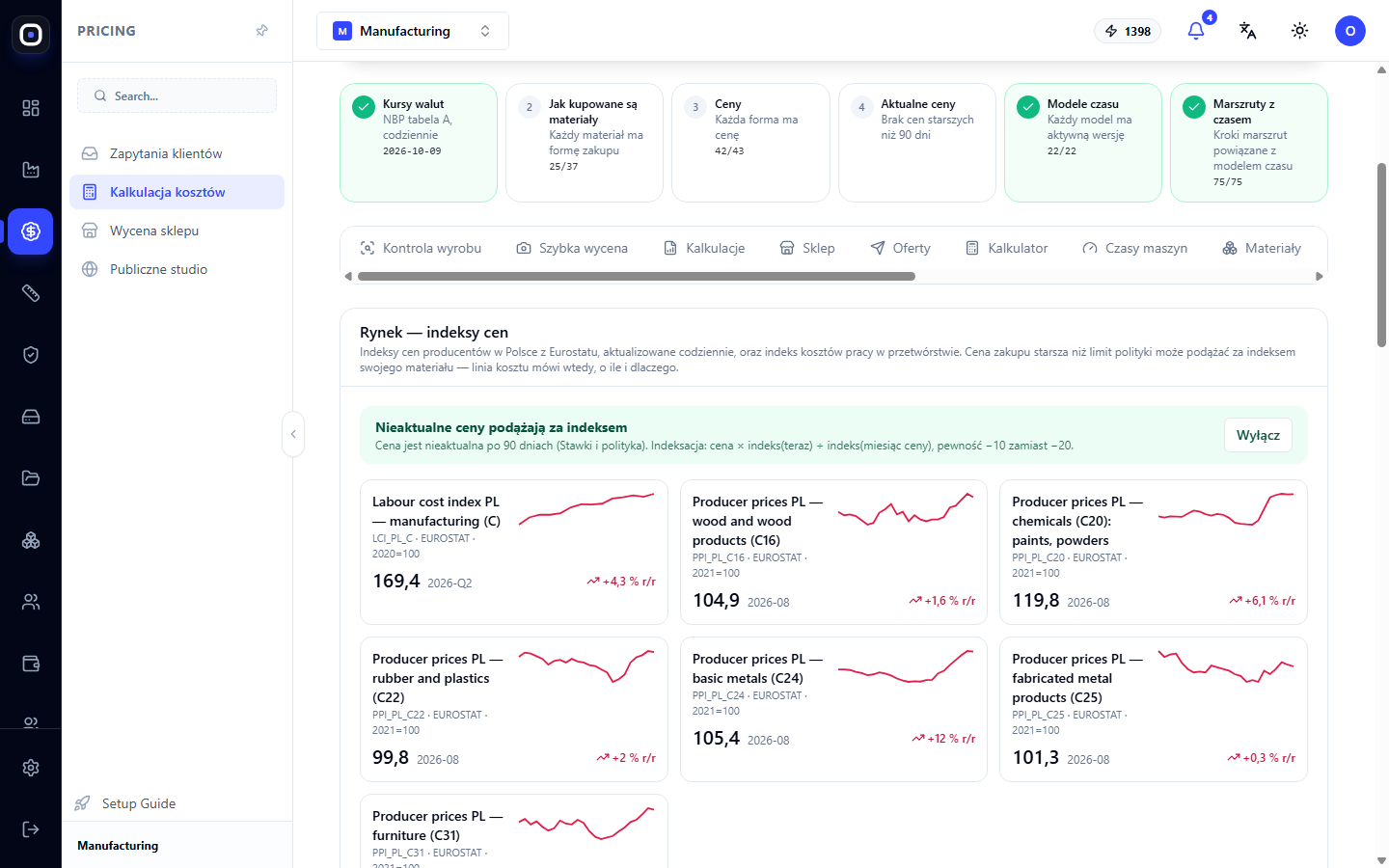The width and height of the screenshot is (1389, 868).
Task: Click the logout icon at rail bottom
Action: 31,829
